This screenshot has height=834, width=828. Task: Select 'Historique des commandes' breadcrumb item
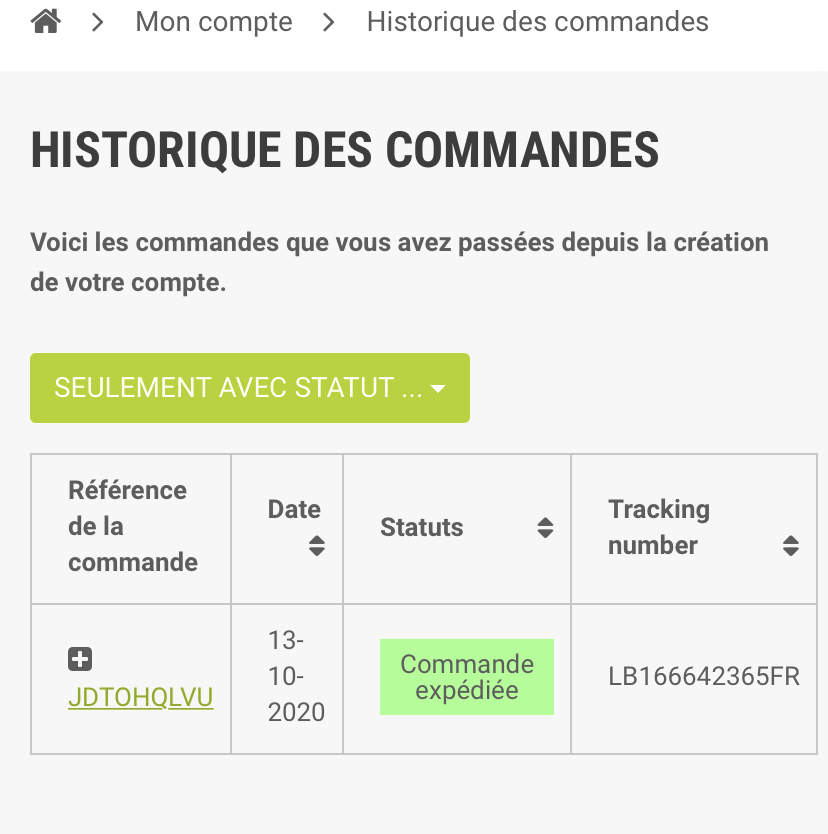pos(537,22)
